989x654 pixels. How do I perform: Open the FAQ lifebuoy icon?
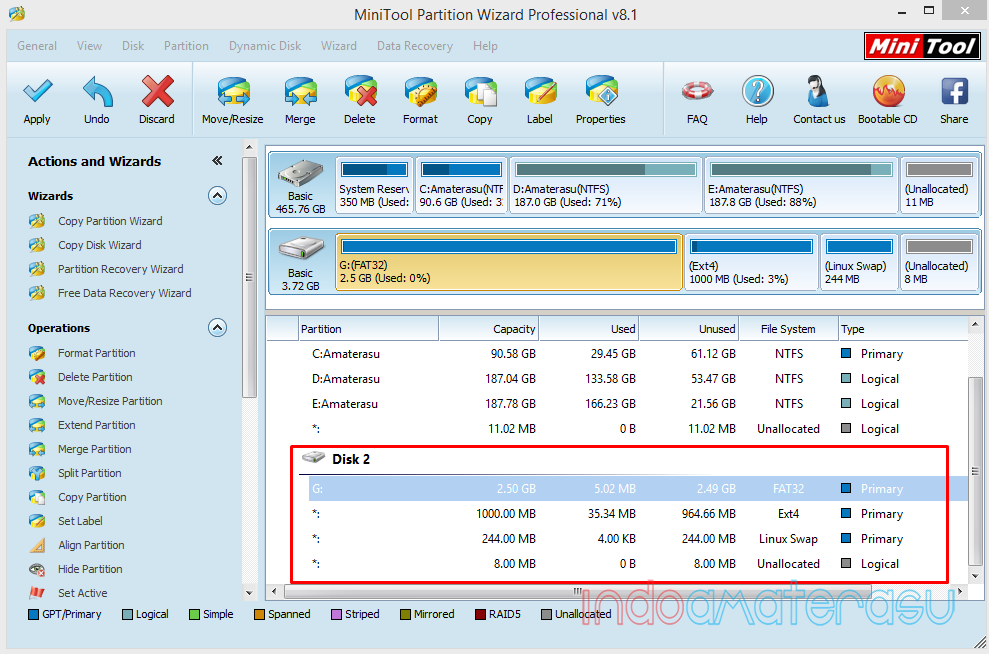pos(697,91)
